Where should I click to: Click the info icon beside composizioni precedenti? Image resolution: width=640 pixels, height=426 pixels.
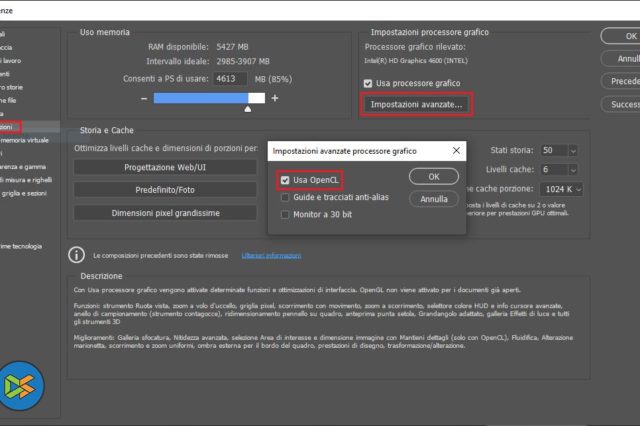pyautogui.click(x=76, y=255)
